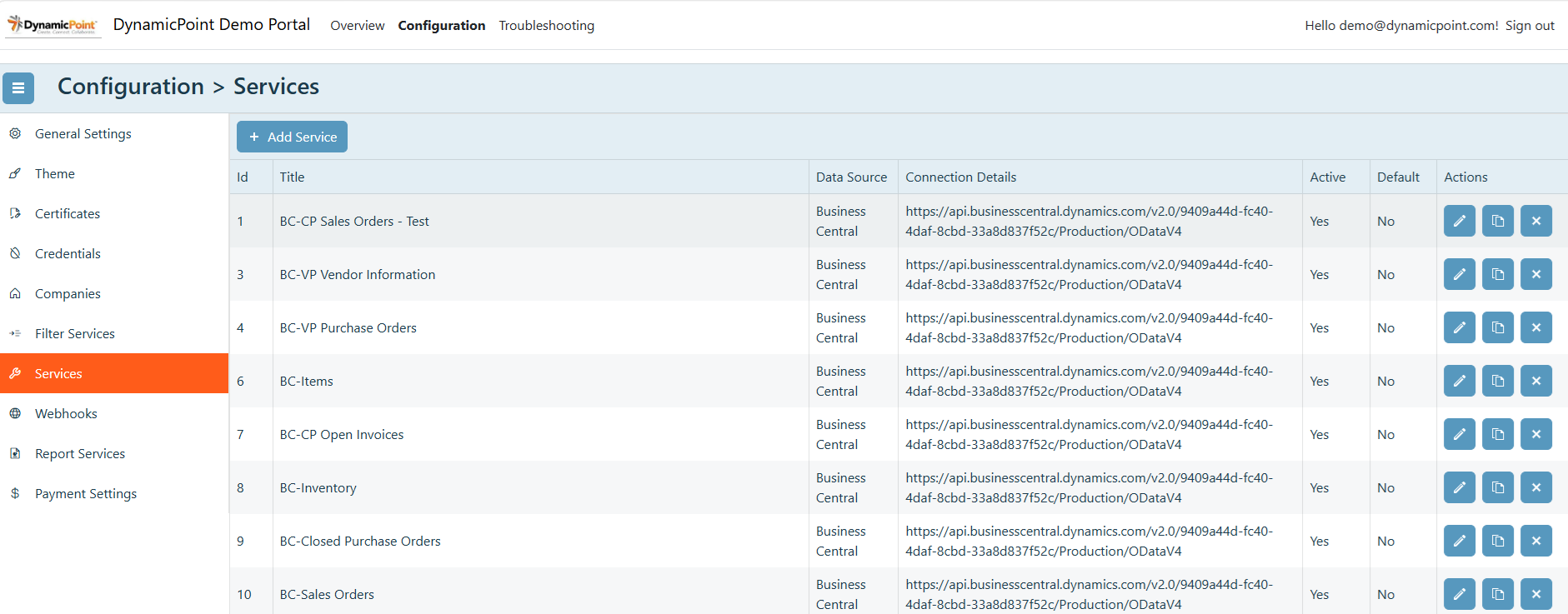Remove the BC-VP Purchase Orders service

pos(1536,327)
